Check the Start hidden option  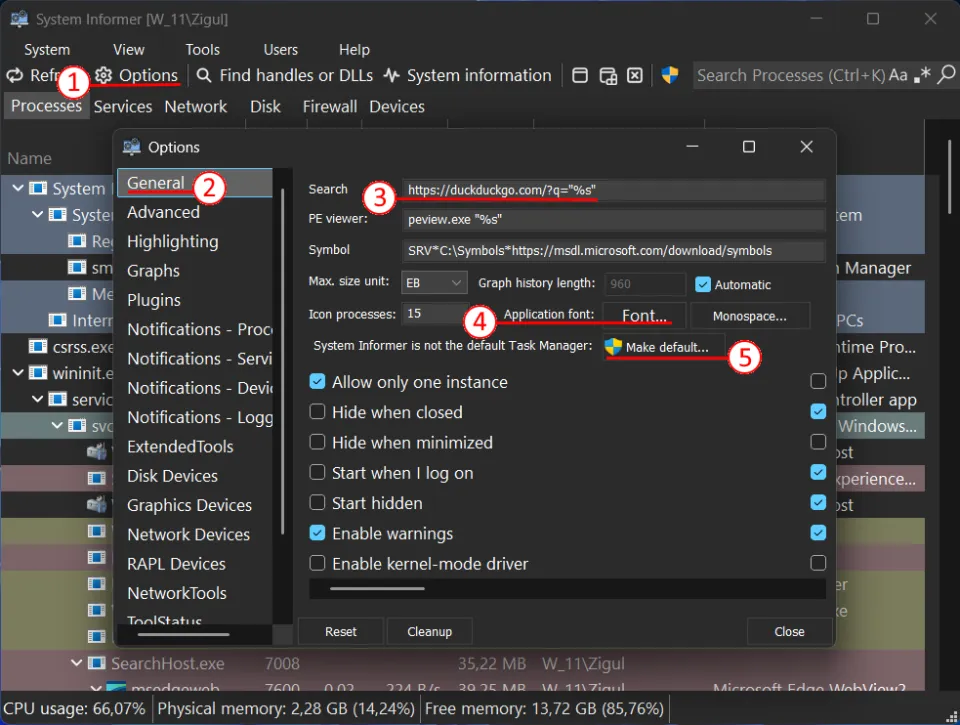[x=317, y=503]
